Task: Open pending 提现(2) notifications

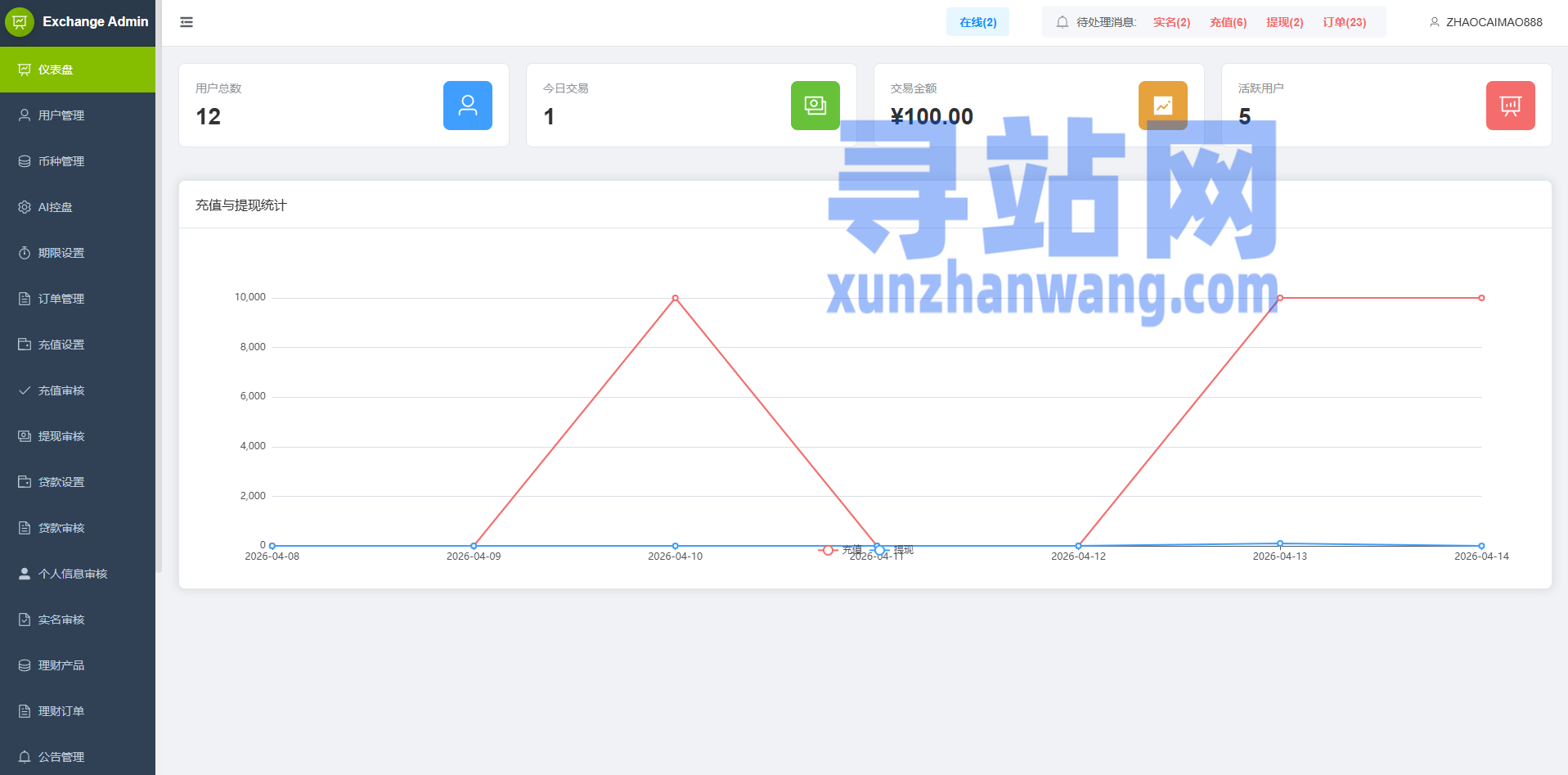Action: pyautogui.click(x=1284, y=22)
